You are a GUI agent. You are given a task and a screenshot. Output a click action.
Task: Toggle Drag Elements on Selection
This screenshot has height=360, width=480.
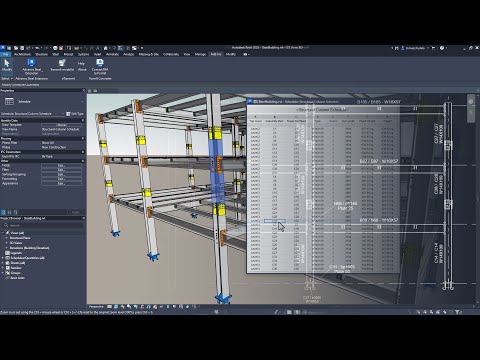pos(445,312)
